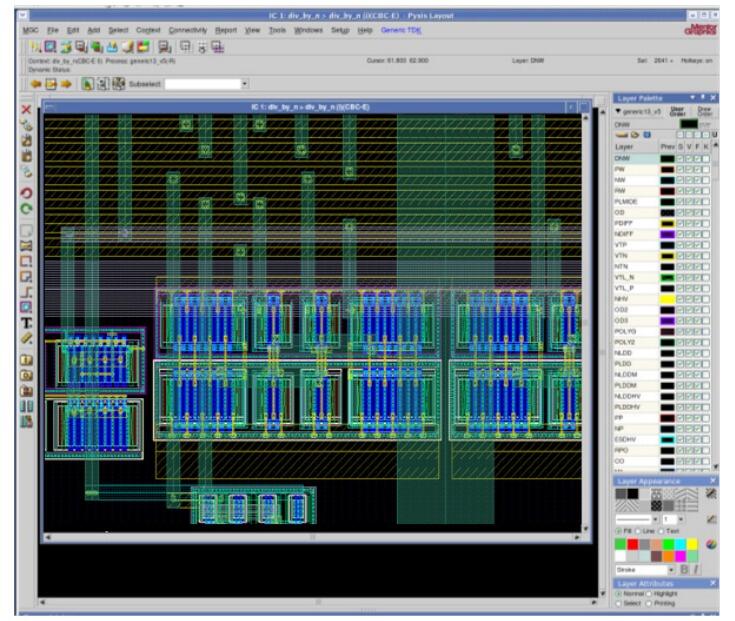Select the ruler measurement tool
This screenshot has height=621, width=735.
[26, 339]
